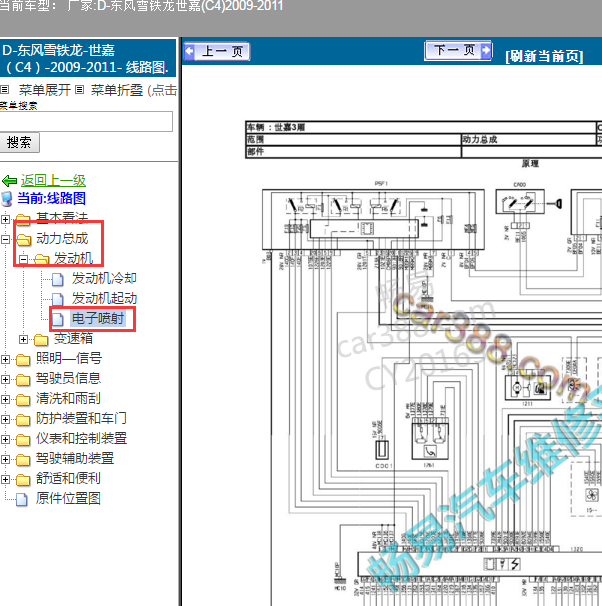
Task: Click the 原件位置图 document icon
Action: point(22,499)
